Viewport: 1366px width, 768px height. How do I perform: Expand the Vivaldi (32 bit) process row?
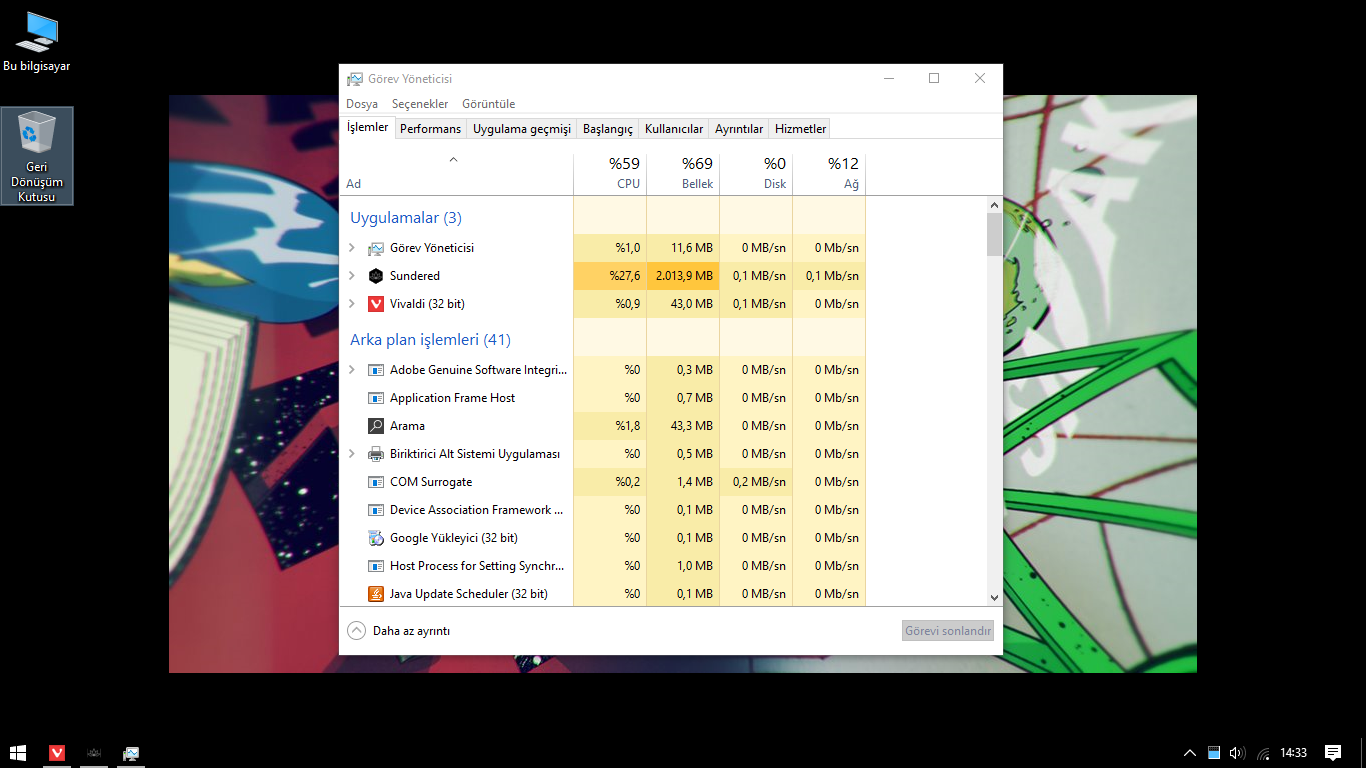coord(351,304)
